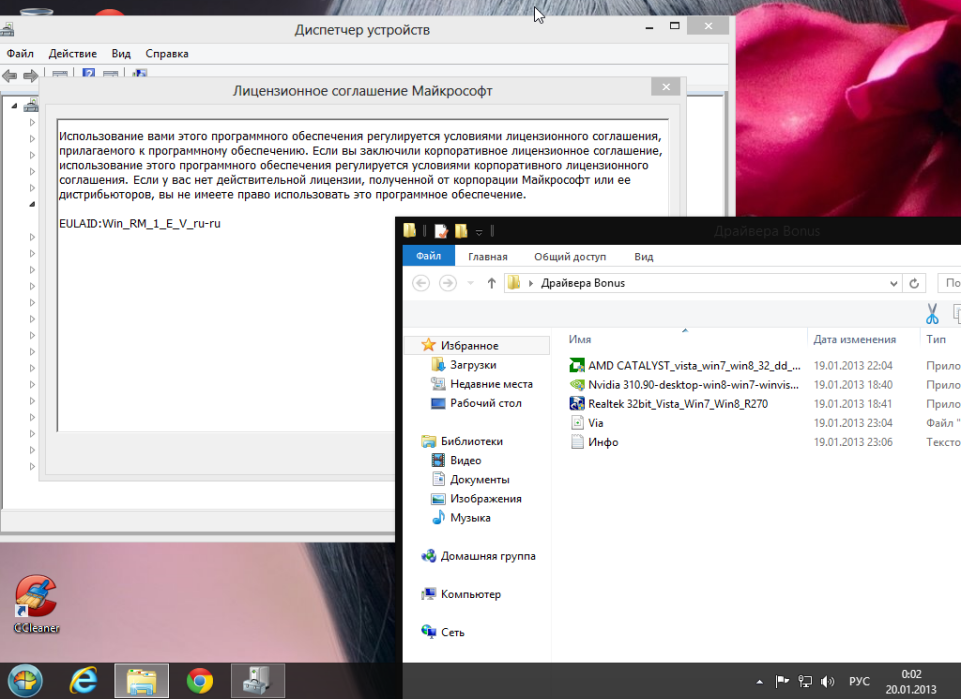Click the Explorer back navigation button
This screenshot has height=699, width=961.
click(x=421, y=283)
